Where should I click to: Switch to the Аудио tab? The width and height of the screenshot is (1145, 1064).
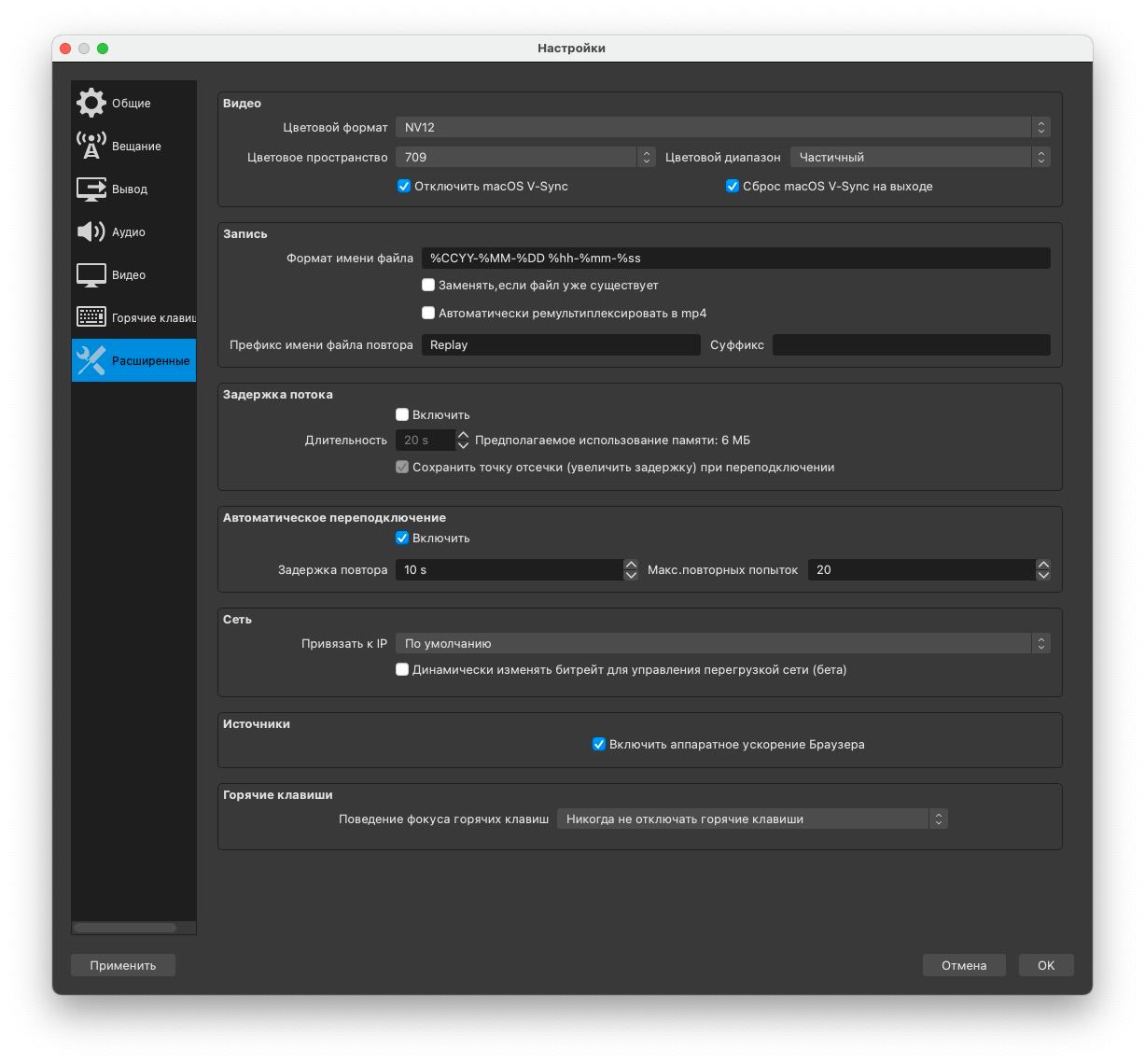[133, 231]
